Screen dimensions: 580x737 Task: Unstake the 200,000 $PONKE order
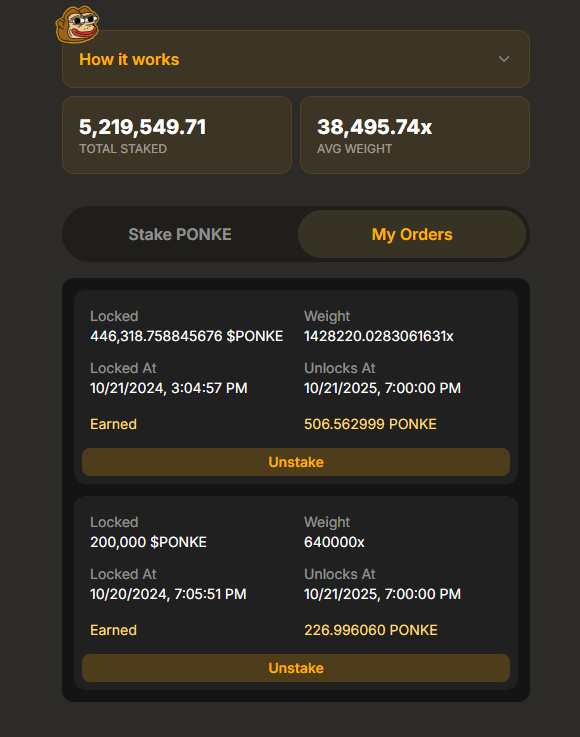(296, 668)
